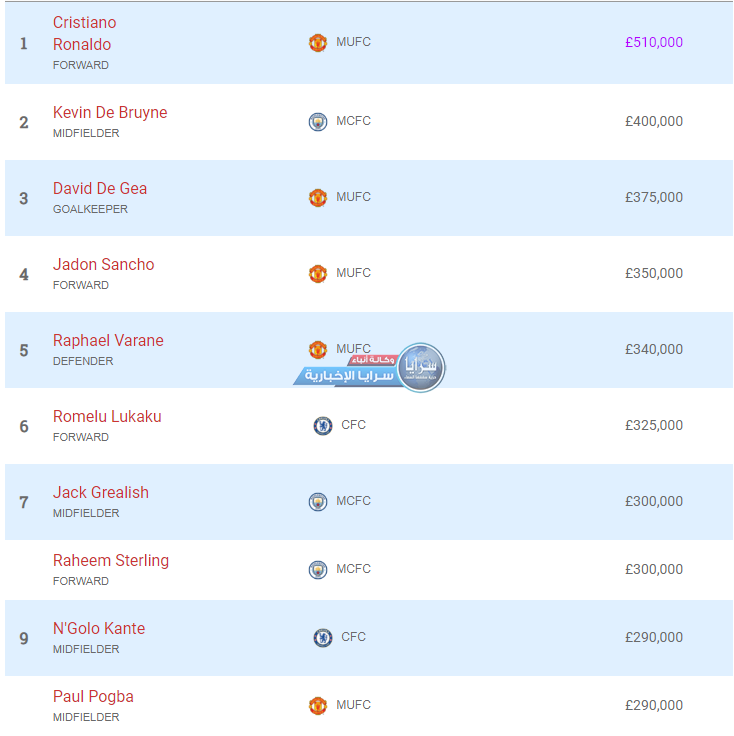Open N'Golo Kante's player page

click(x=99, y=629)
